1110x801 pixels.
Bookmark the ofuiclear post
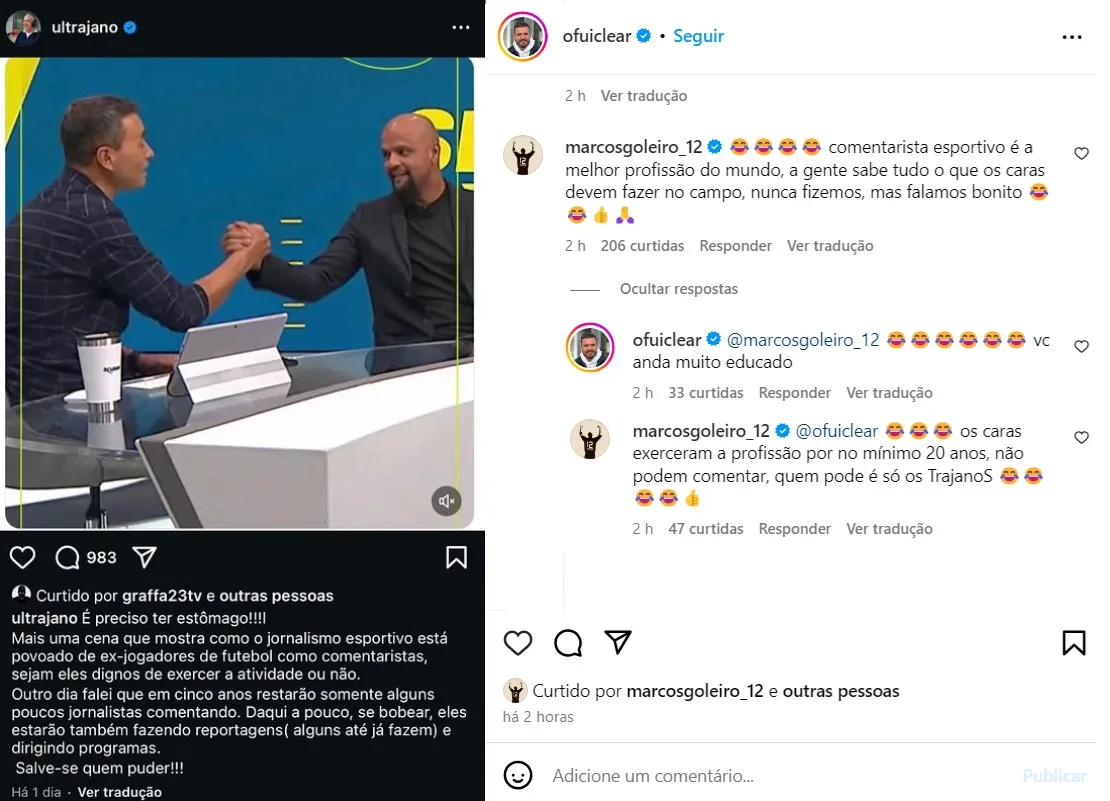click(1074, 642)
